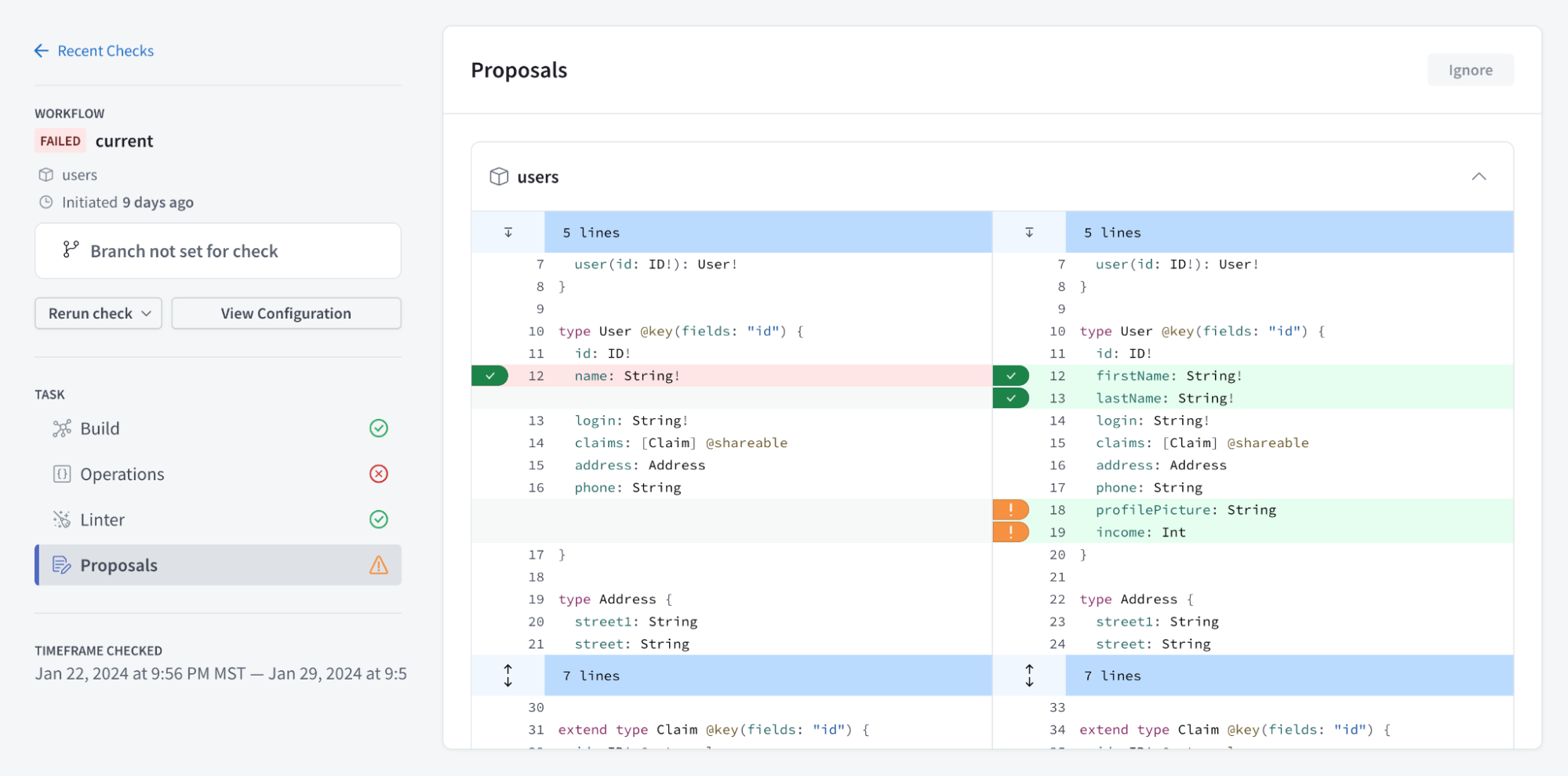Click 'type Address {' on left diff

pos(615,599)
